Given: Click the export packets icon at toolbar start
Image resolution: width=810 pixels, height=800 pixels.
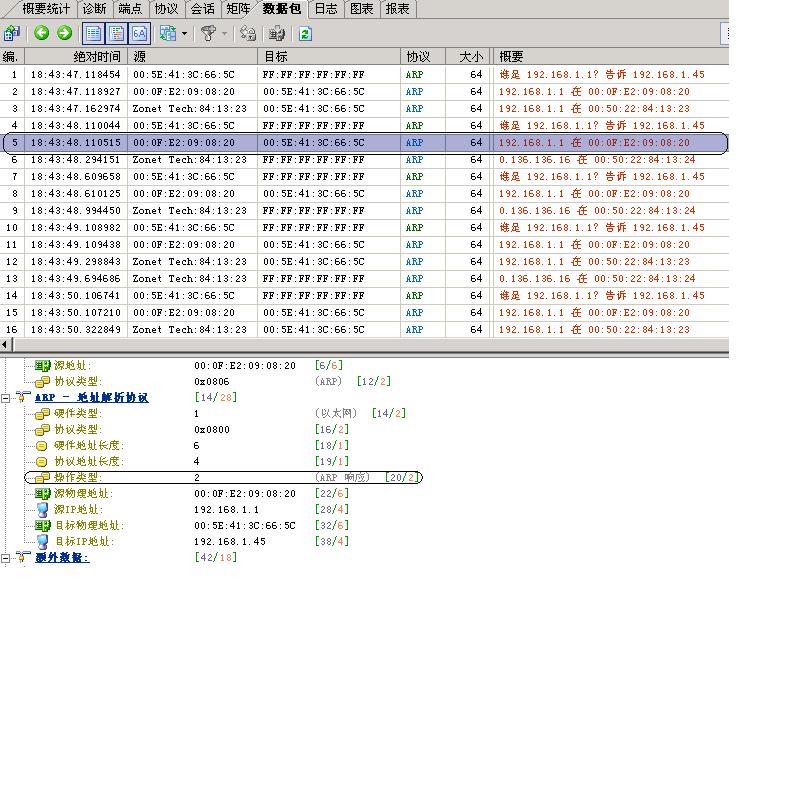Looking at the screenshot, I should coord(11,34).
